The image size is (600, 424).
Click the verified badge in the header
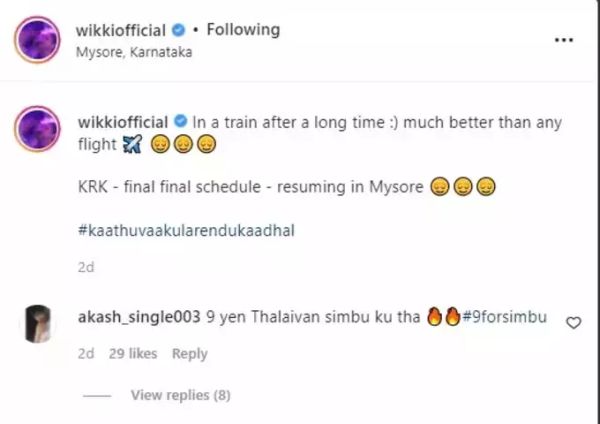click(178, 30)
